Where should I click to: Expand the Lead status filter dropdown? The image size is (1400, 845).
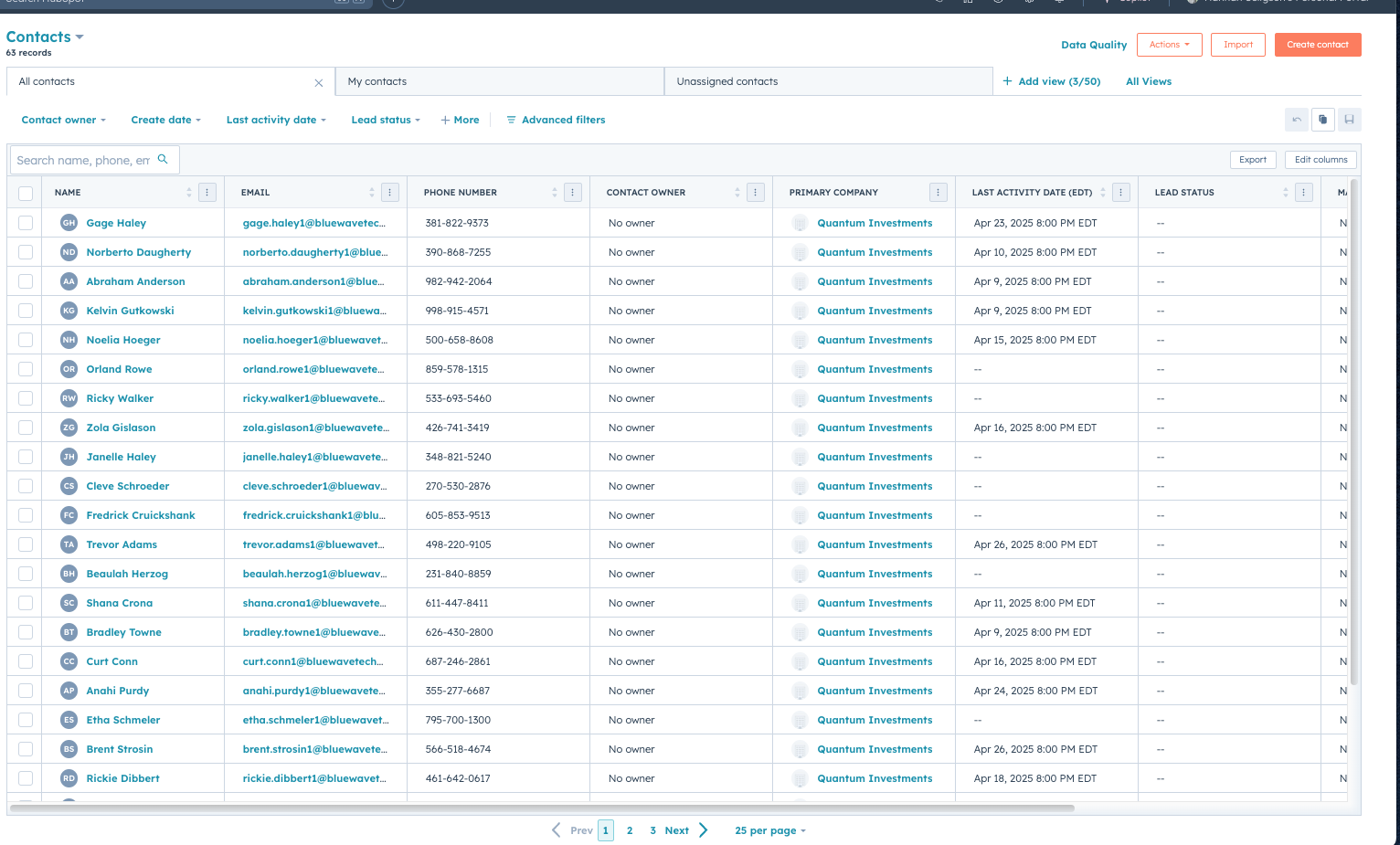coord(385,120)
